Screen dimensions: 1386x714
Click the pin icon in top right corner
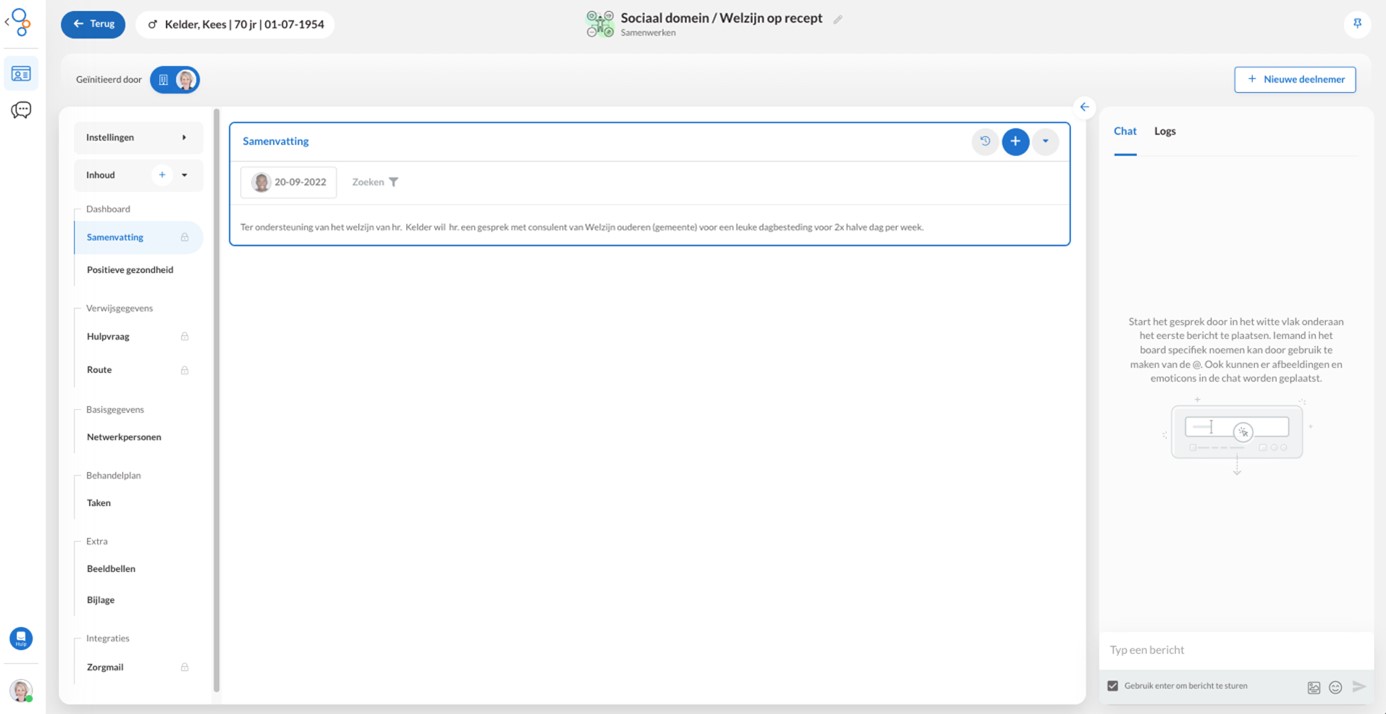[x=1357, y=23]
